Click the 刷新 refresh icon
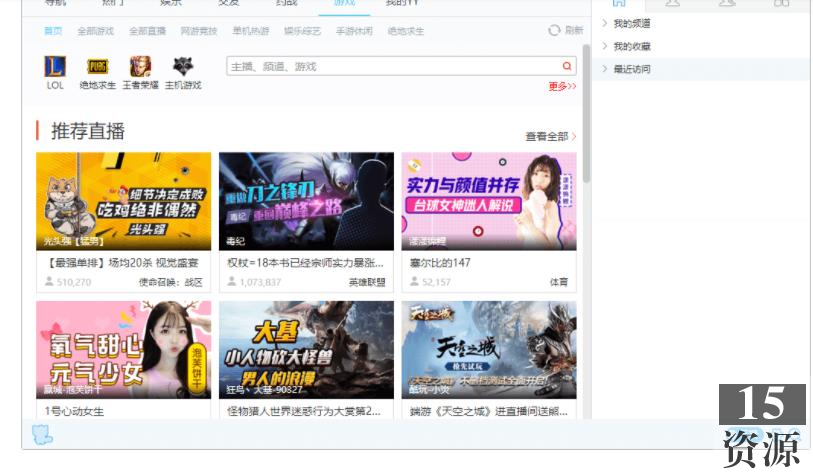Screen dimensions: 813x476 pyautogui.click(x=554, y=30)
